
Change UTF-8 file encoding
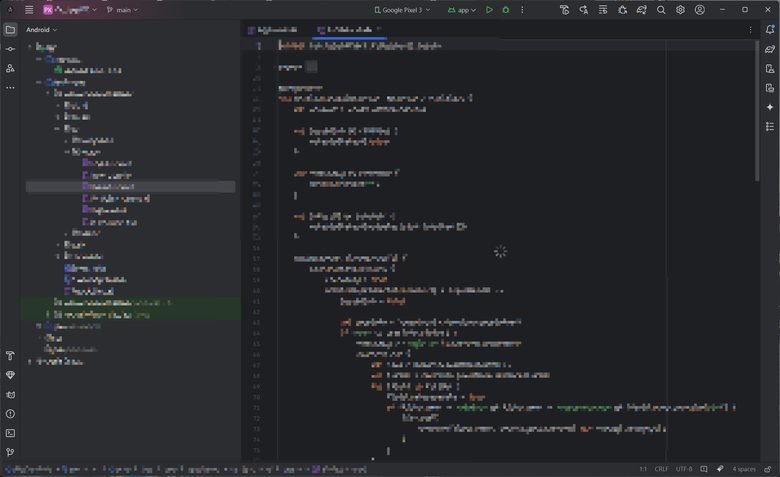[683, 469]
